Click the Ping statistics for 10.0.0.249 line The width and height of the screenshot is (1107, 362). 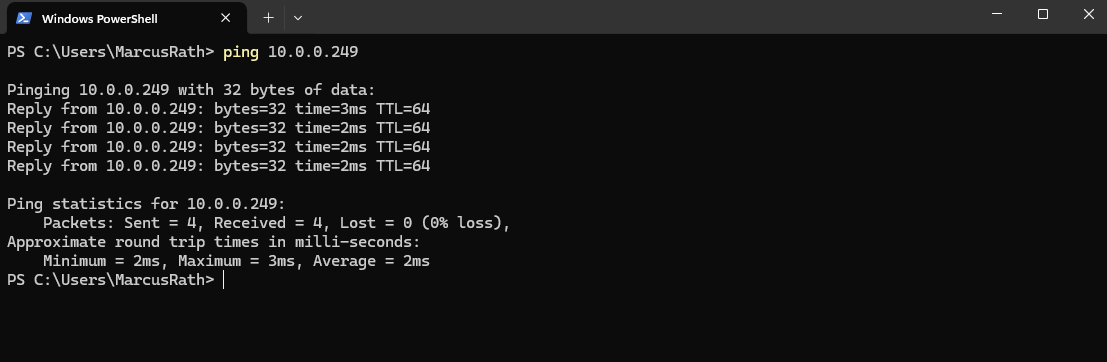pyautogui.click(x=146, y=205)
